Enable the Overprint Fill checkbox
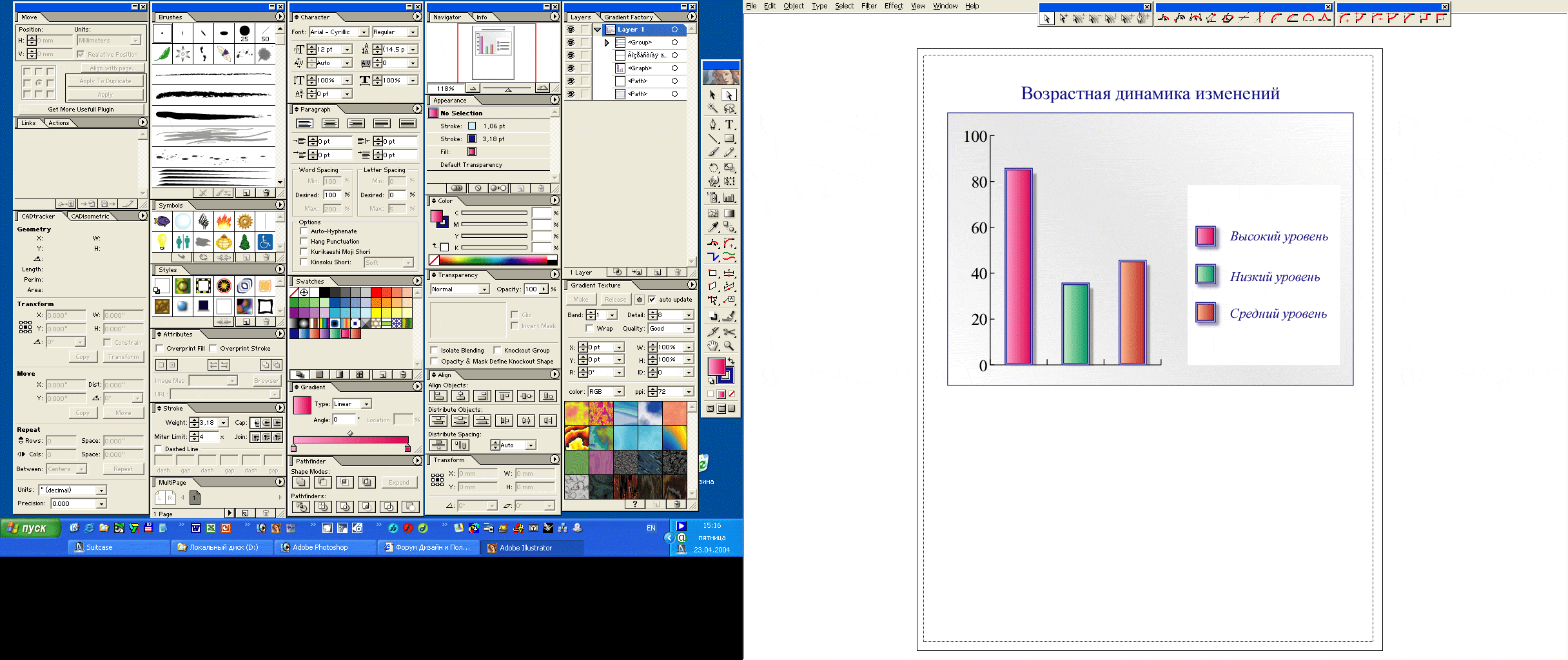 [x=159, y=349]
